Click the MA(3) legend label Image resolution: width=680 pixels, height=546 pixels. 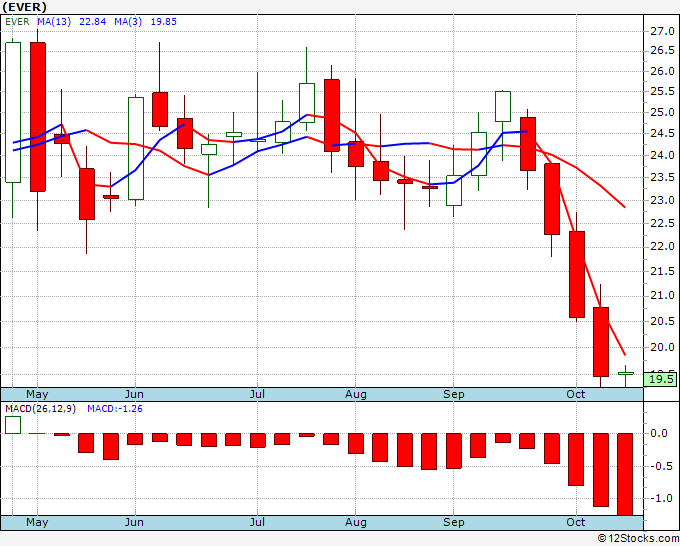click(128, 22)
